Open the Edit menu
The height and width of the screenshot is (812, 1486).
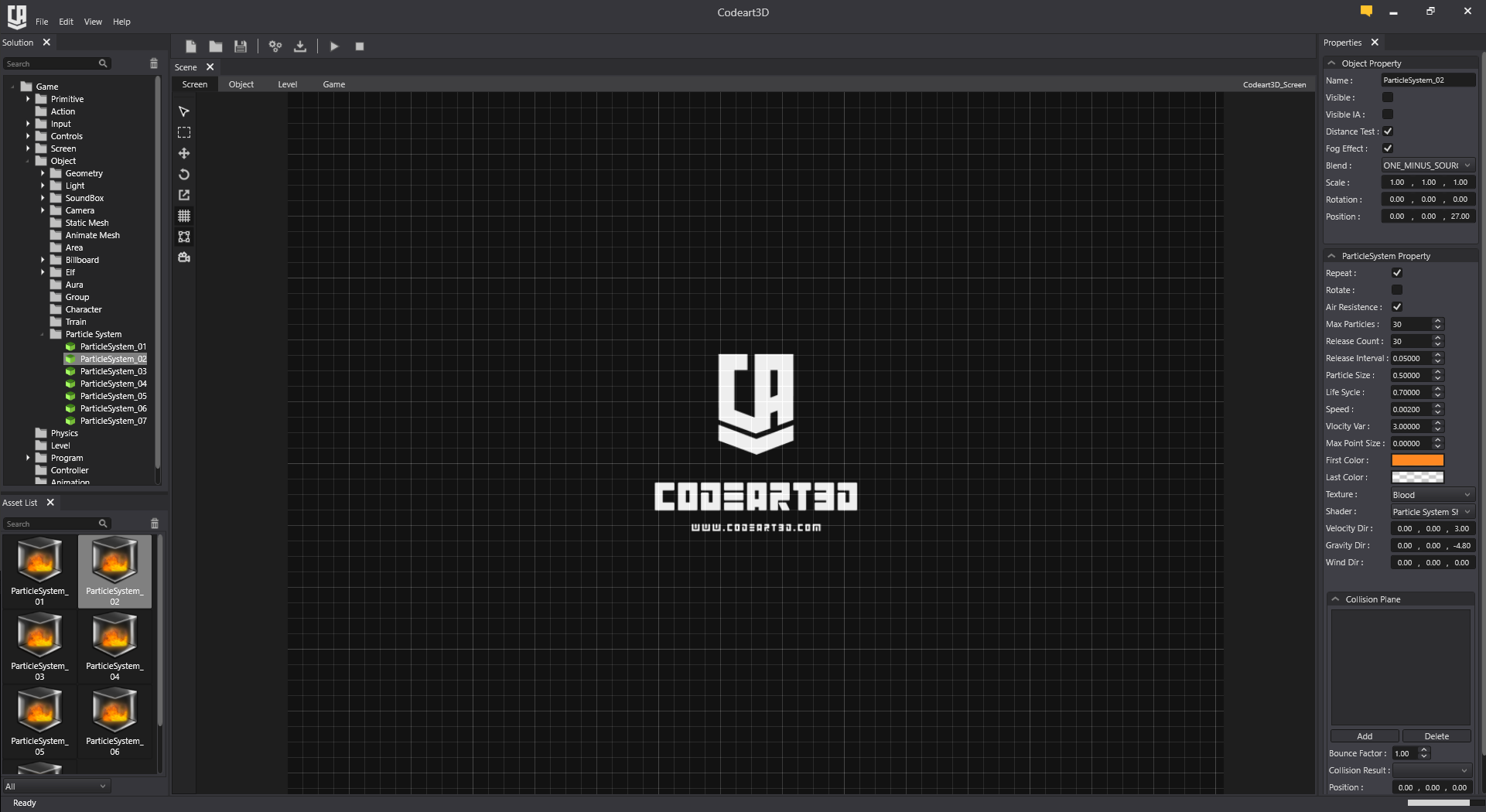point(66,22)
